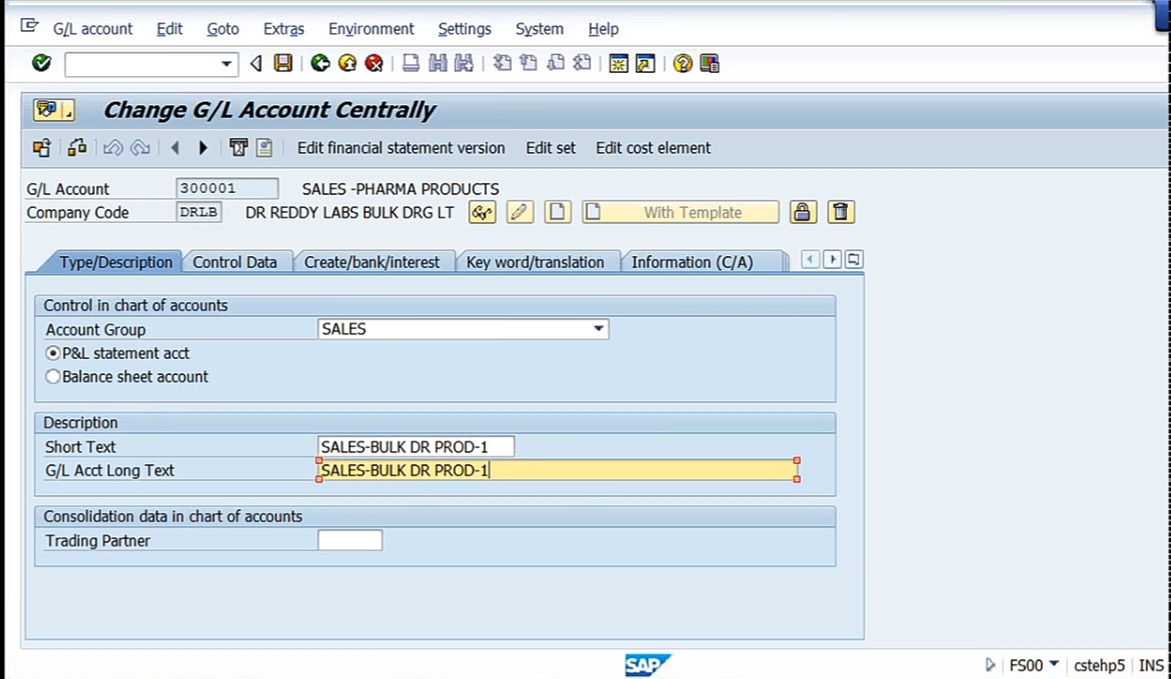Click the hierarchy tree toolbar icon

click(77, 148)
